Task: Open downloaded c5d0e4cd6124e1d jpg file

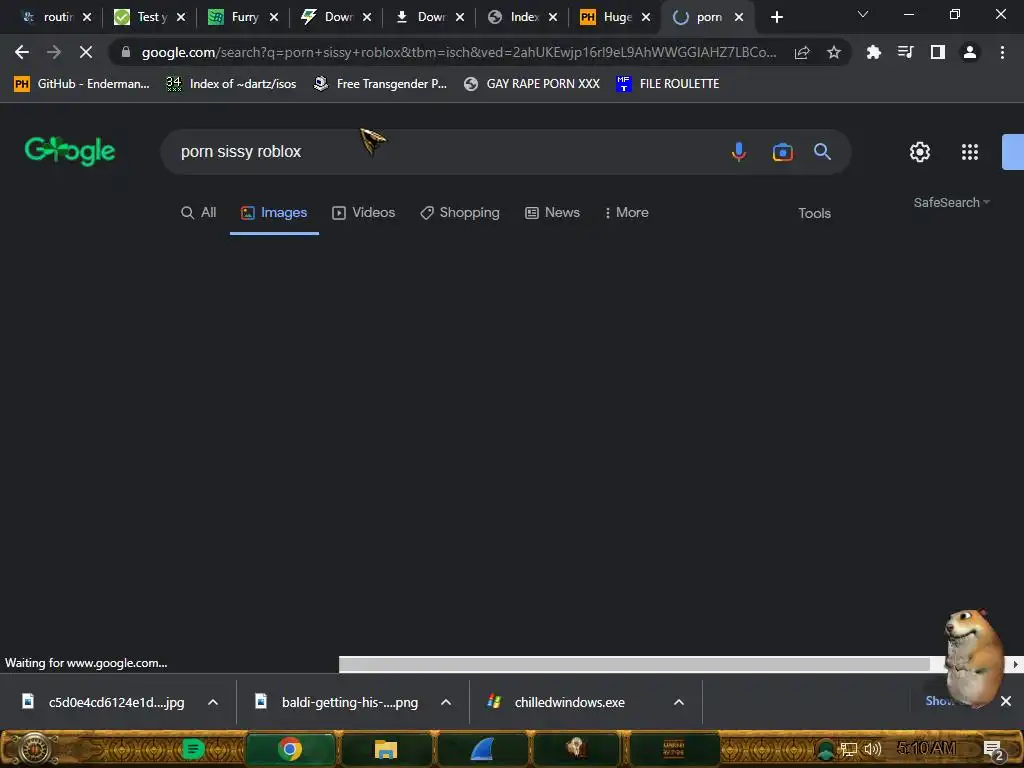Action: [x=104, y=702]
